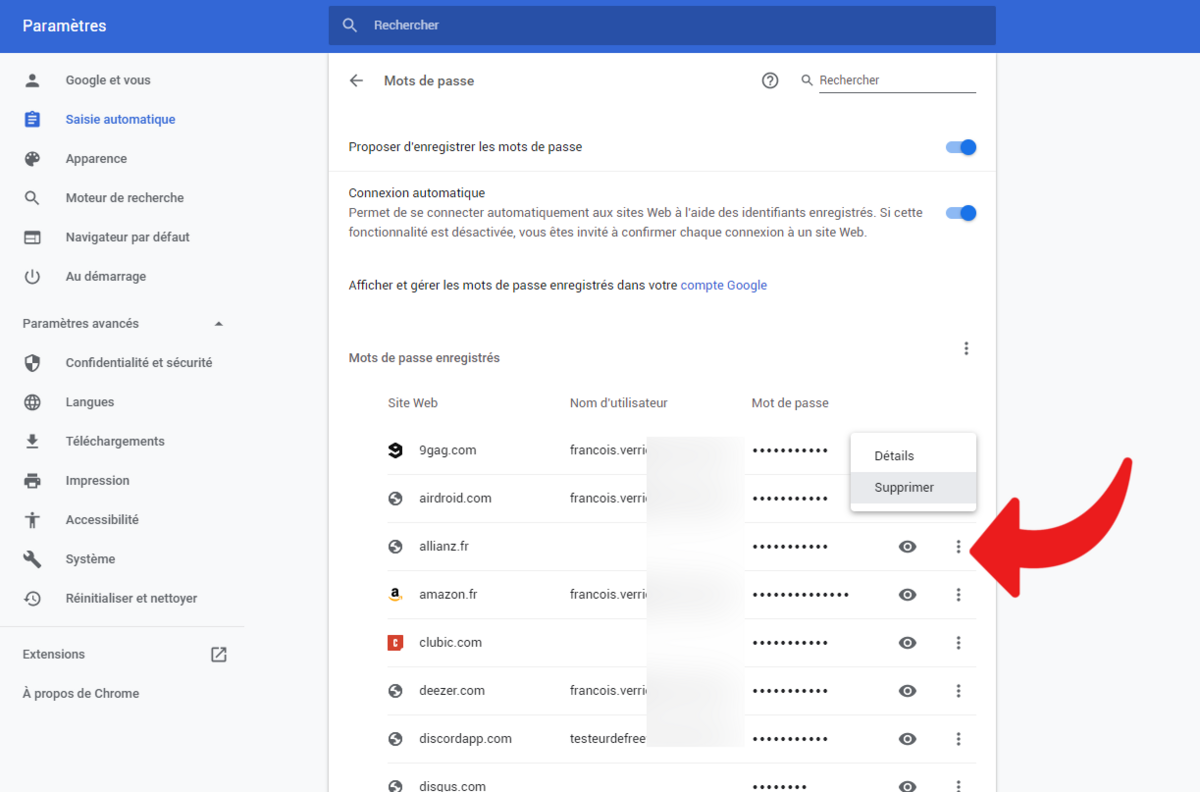
Task: Click the disqus.com site entry
Action: pyautogui.click(x=452, y=786)
